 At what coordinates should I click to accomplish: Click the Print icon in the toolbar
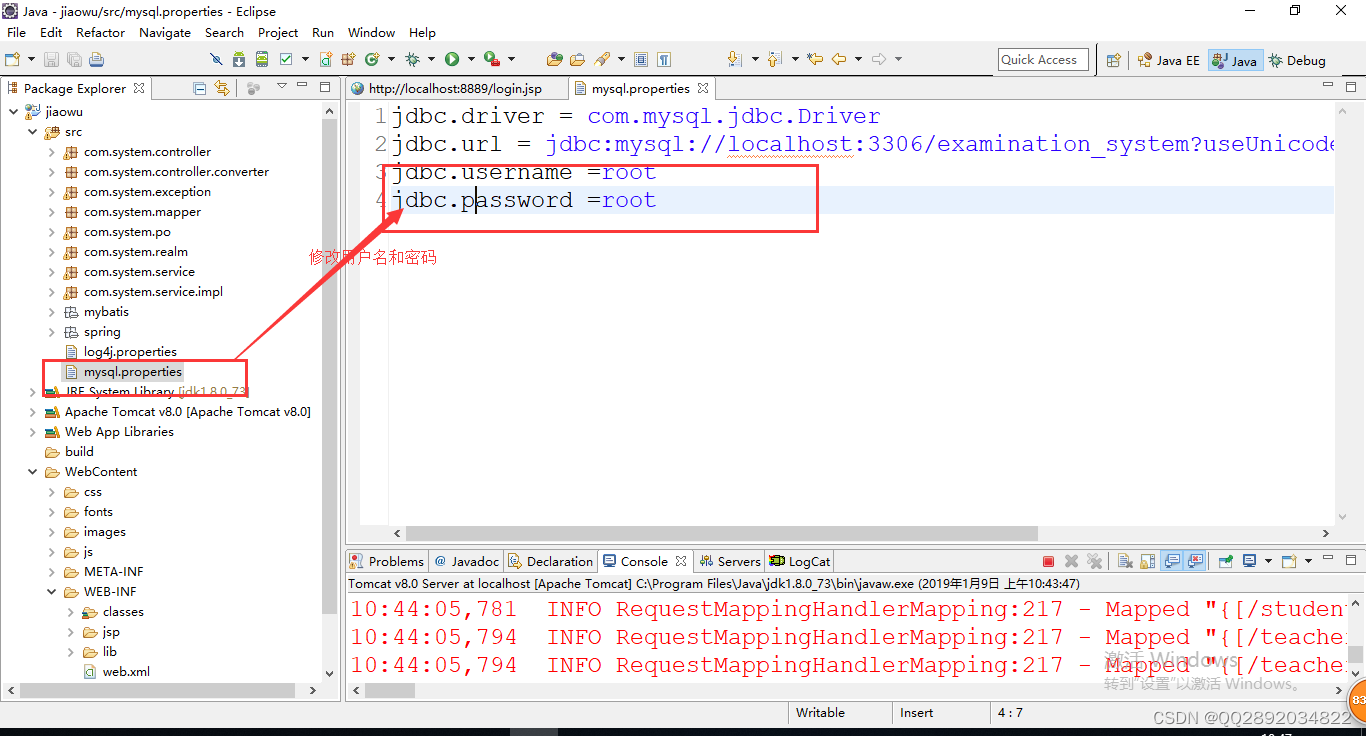[x=96, y=60]
